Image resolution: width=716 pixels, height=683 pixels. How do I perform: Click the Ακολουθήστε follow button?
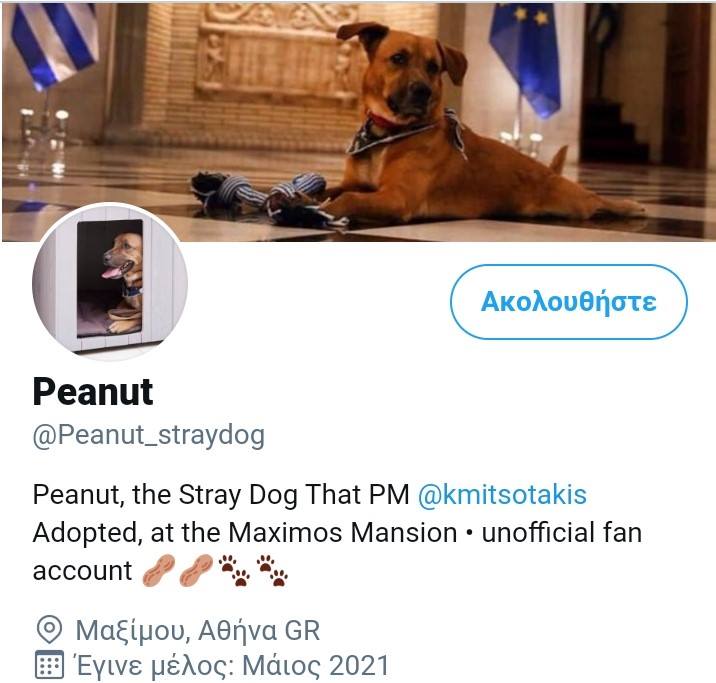click(x=569, y=302)
